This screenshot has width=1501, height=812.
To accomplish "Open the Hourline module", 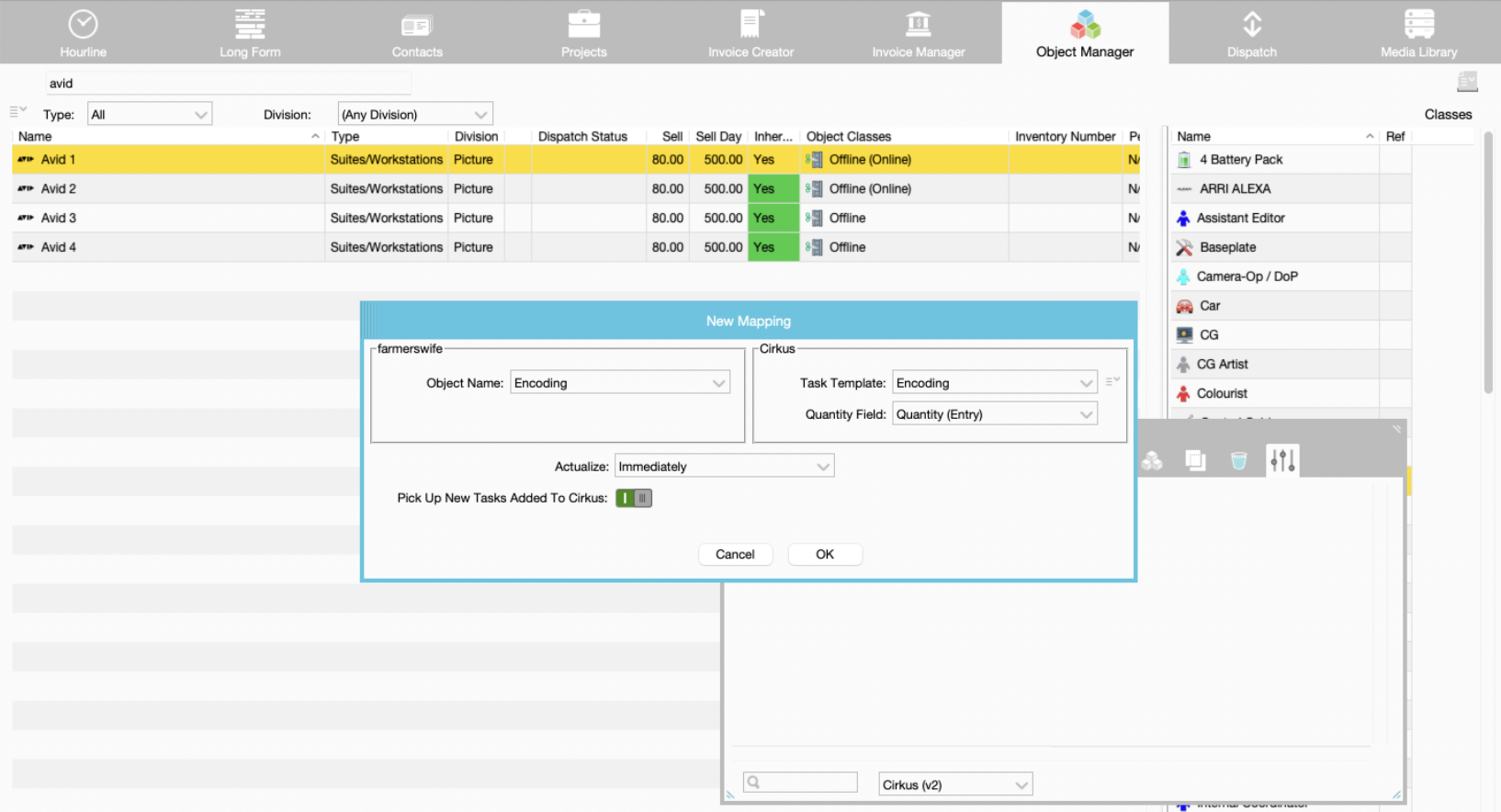I will [83, 33].
